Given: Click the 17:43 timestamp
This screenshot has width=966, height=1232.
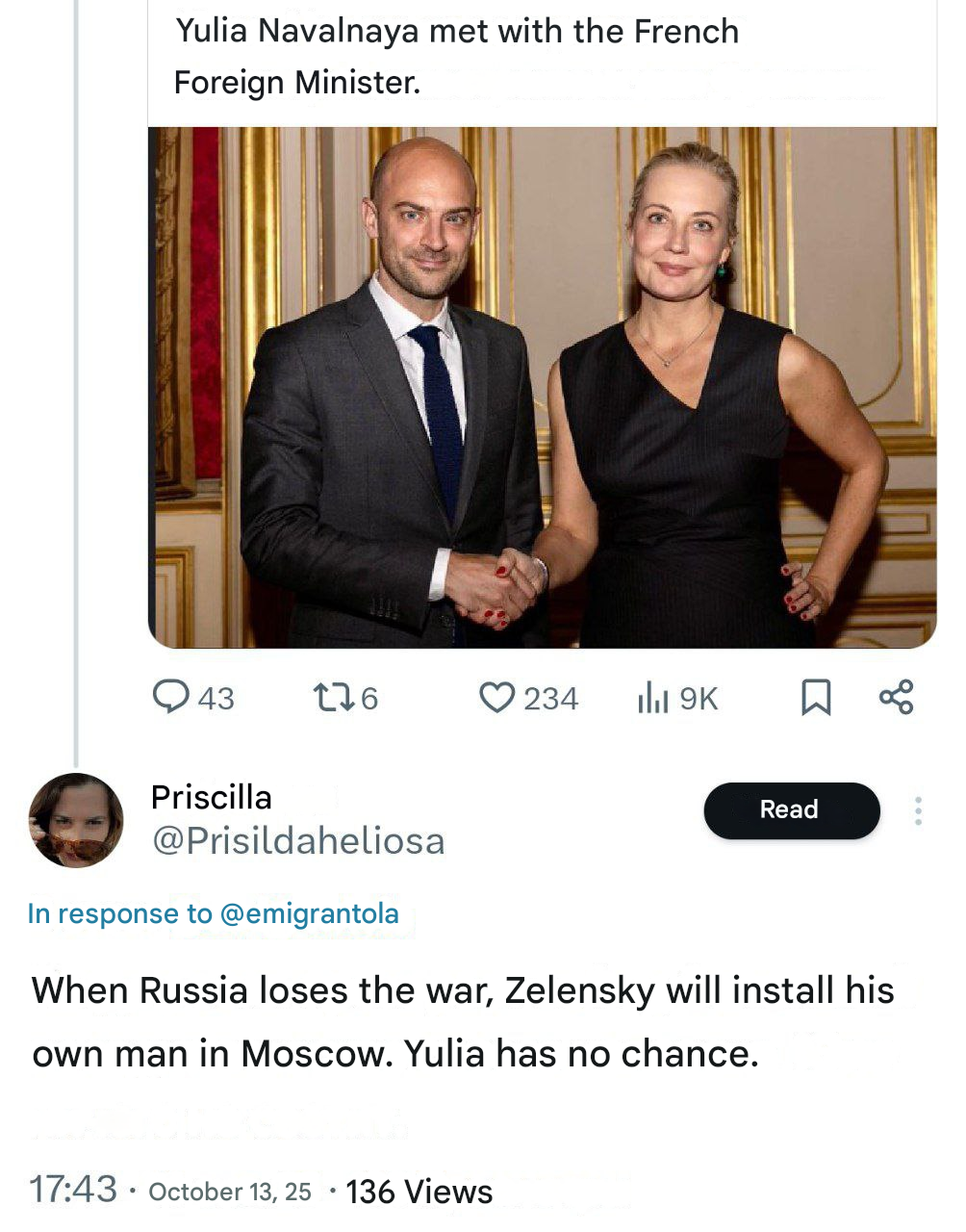Looking at the screenshot, I should [x=73, y=1189].
